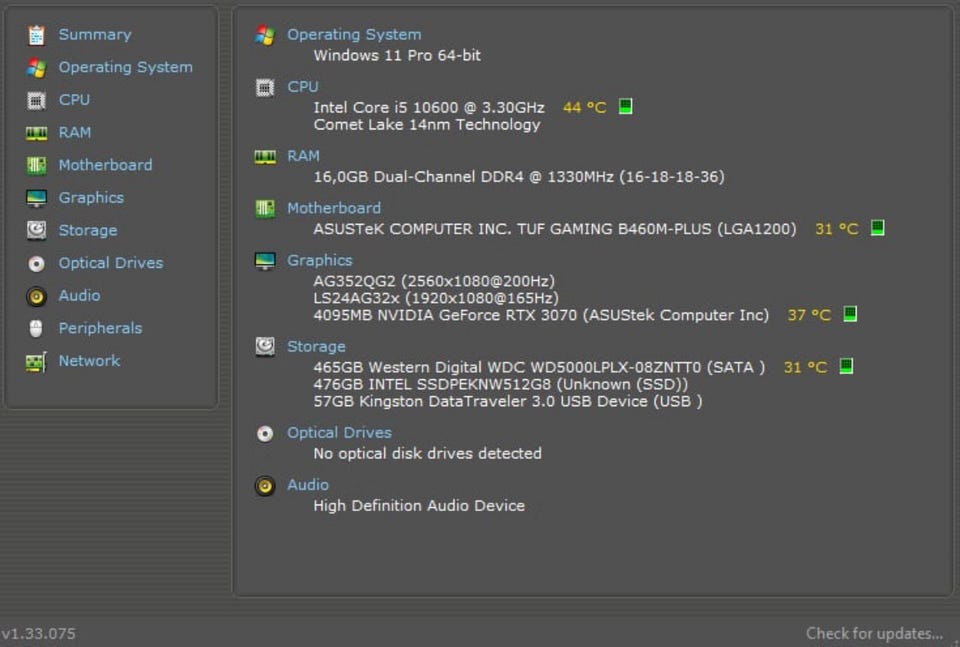The height and width of the screenshot is (647, 960).
Task: Open the Audio sidebar entry
Action: (79, 295)
